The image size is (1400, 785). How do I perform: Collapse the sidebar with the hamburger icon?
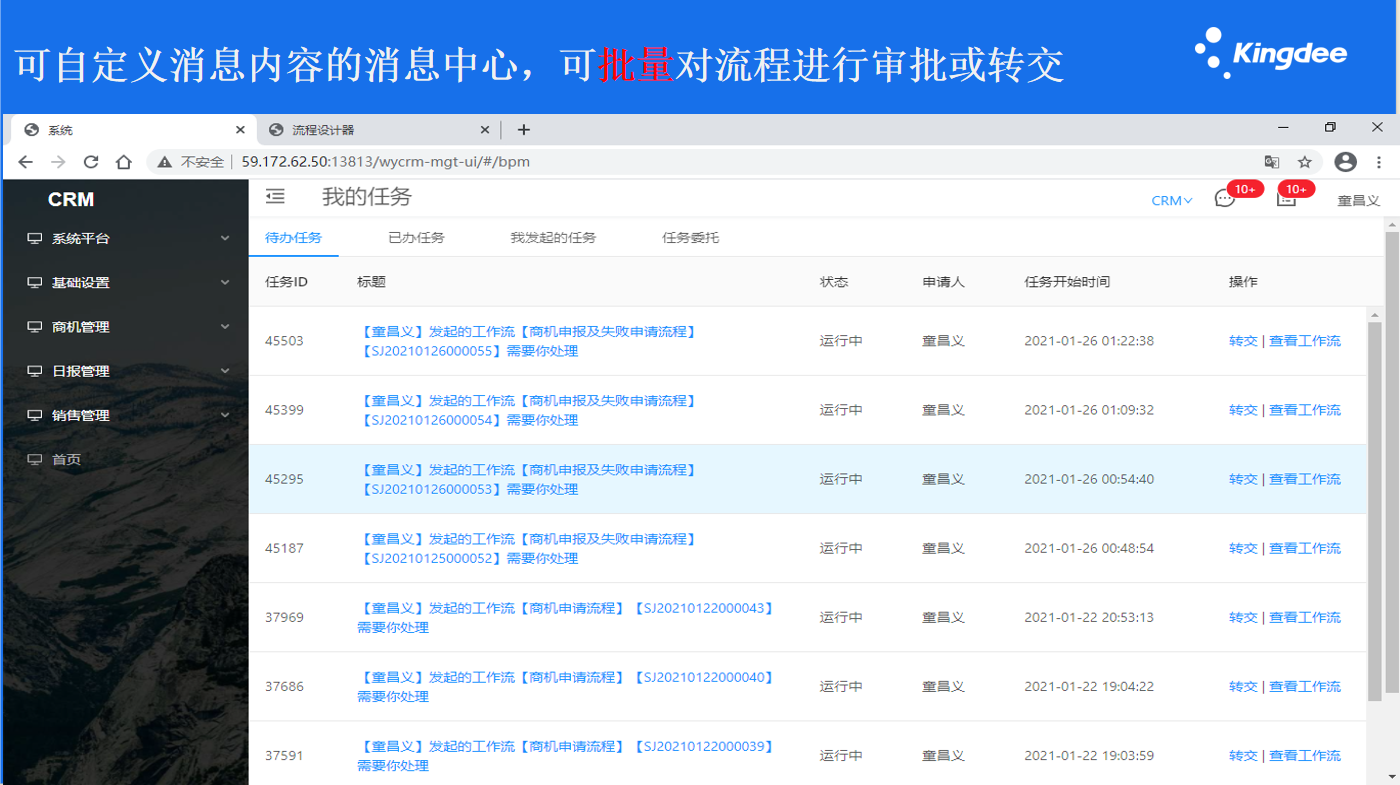[x=275, y=197]
